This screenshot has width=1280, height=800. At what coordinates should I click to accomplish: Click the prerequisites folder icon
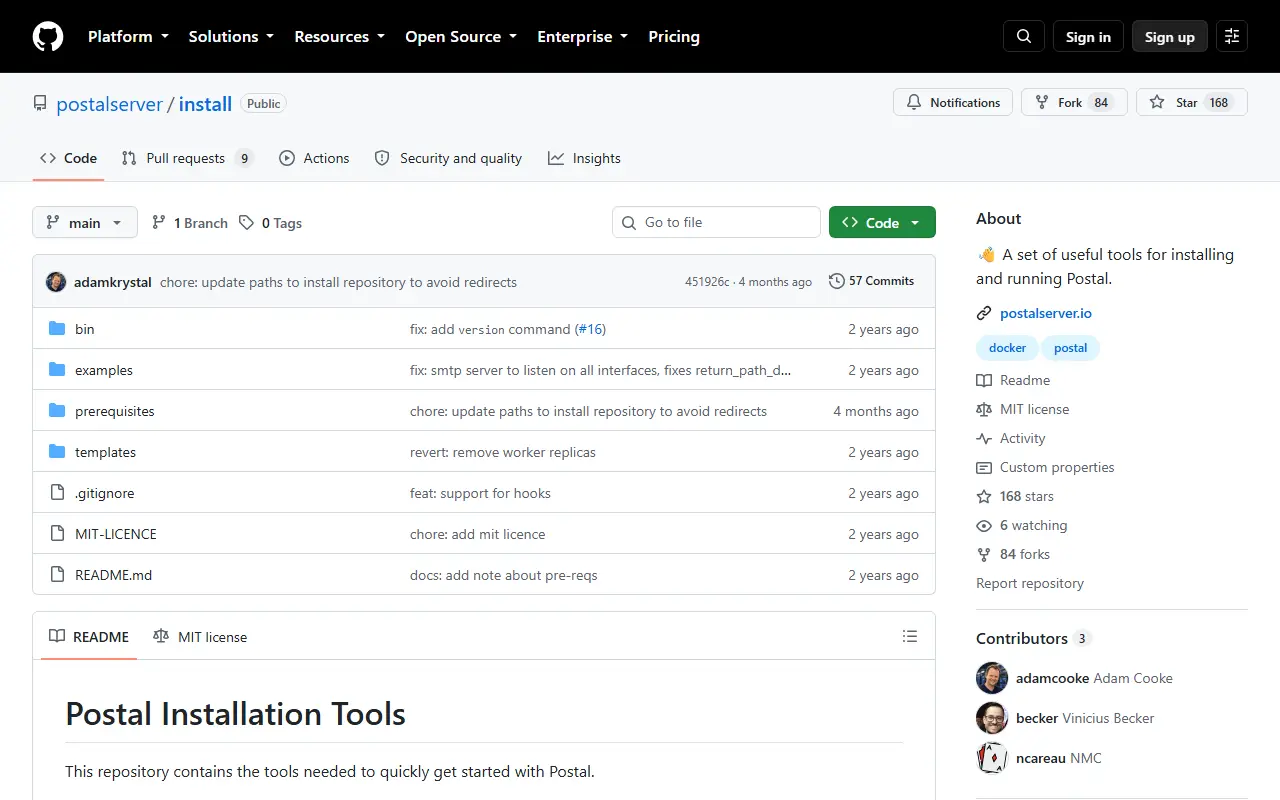point(57,411)
